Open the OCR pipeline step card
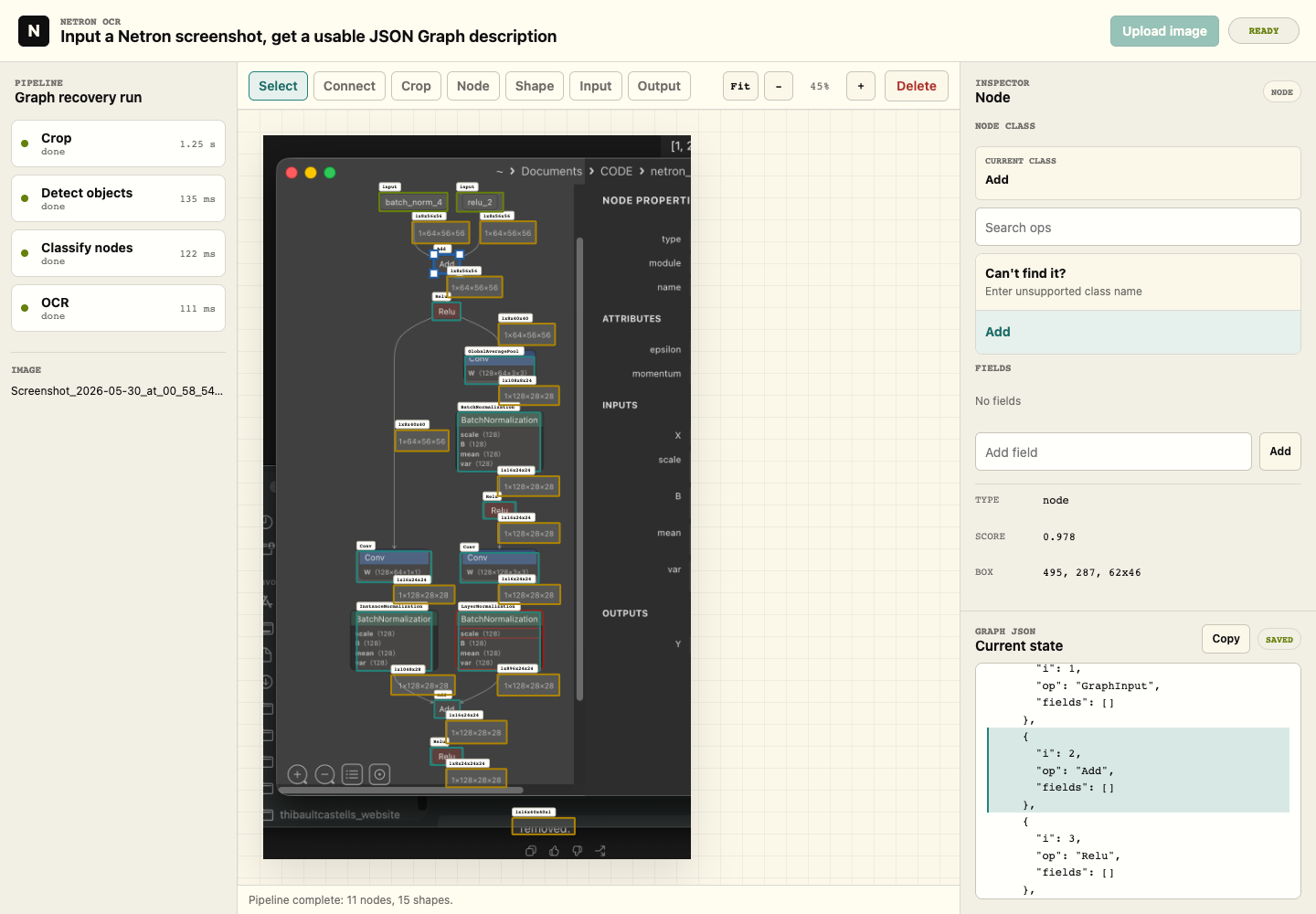Screen dimensions: 1316x914 (x=118, y=308)
